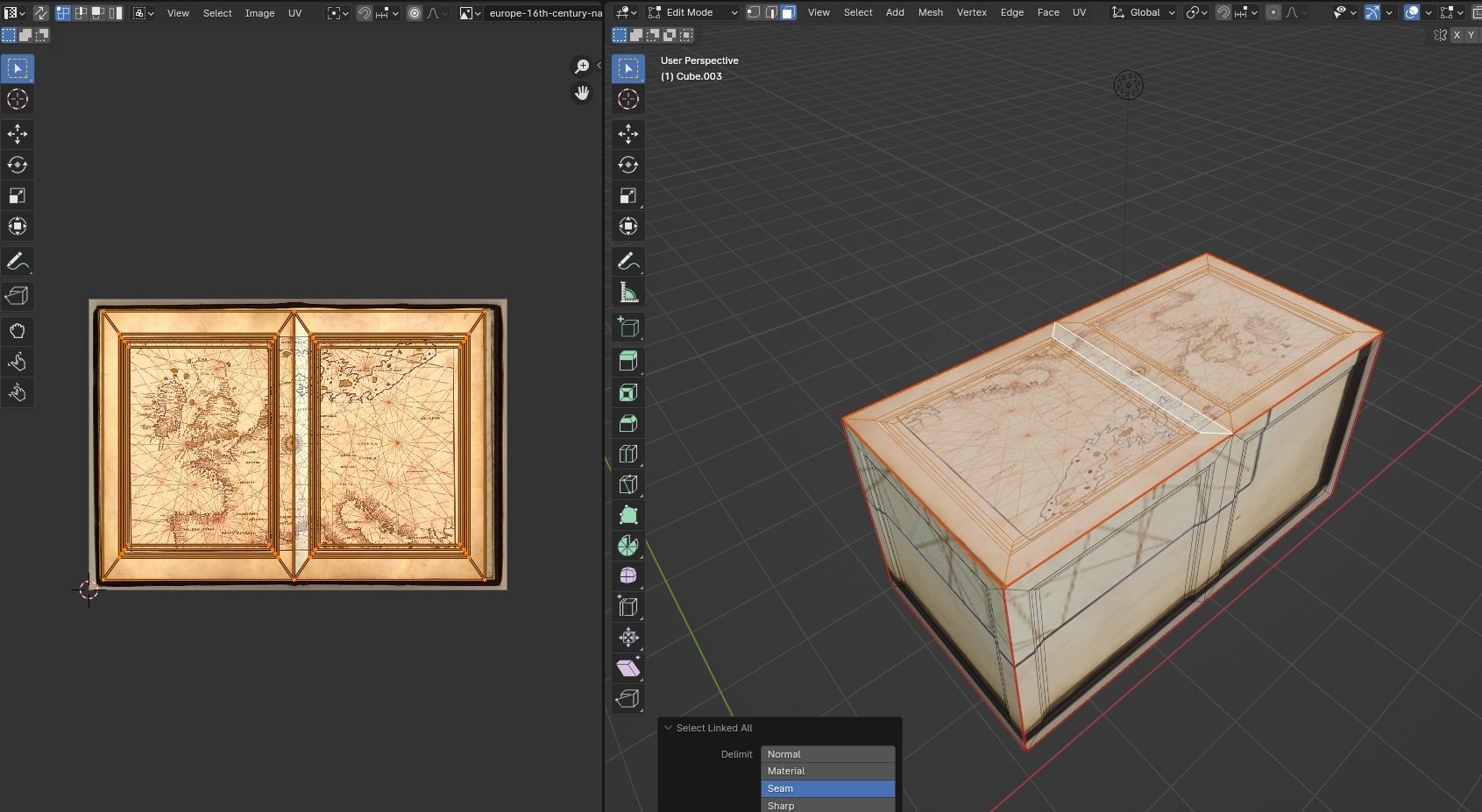The image size is (1482, 812).
Task: Open the Edit Mode dropdown
Action: (693, 12)
